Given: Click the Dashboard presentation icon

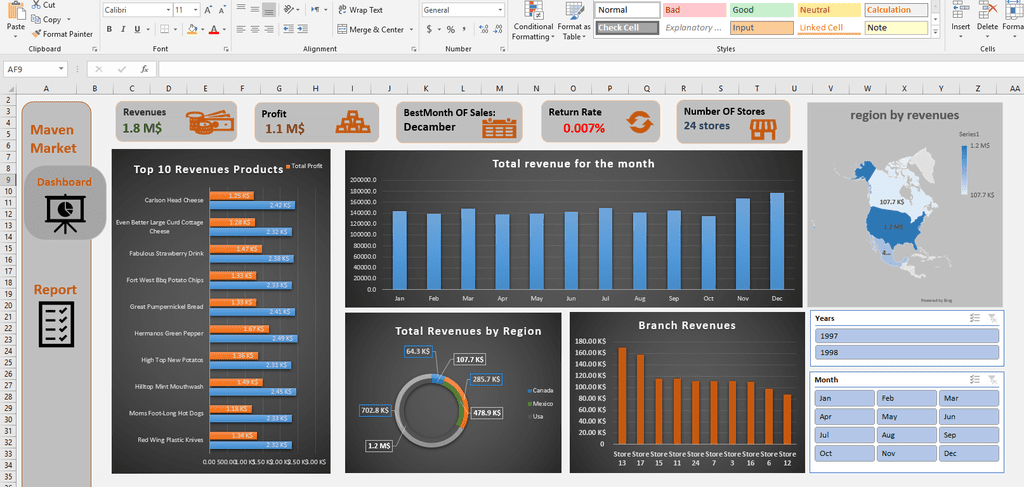Looking at the screenshot, I should coord(65,213).
